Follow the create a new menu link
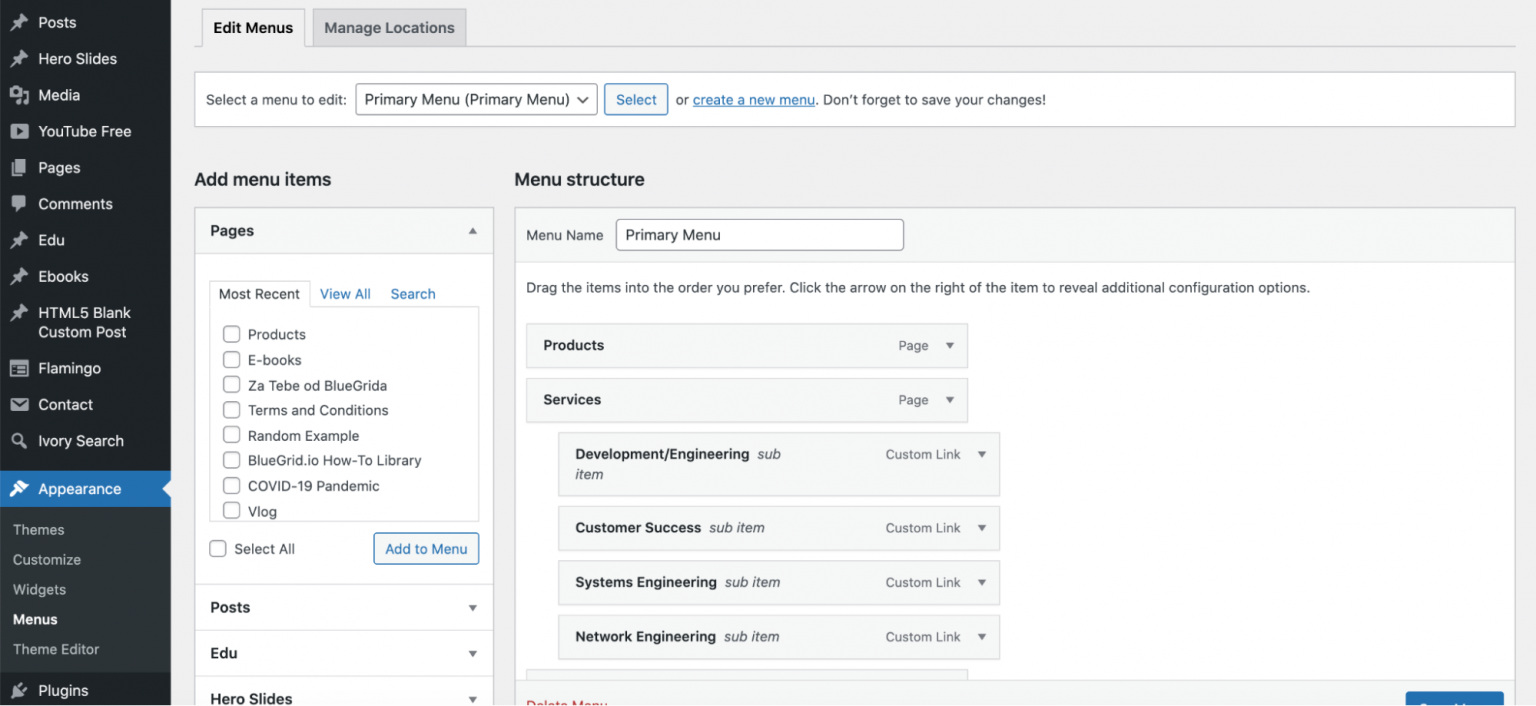Image resolution: width=1536 pixels, height=706 pixels. [x=753, y=99]
